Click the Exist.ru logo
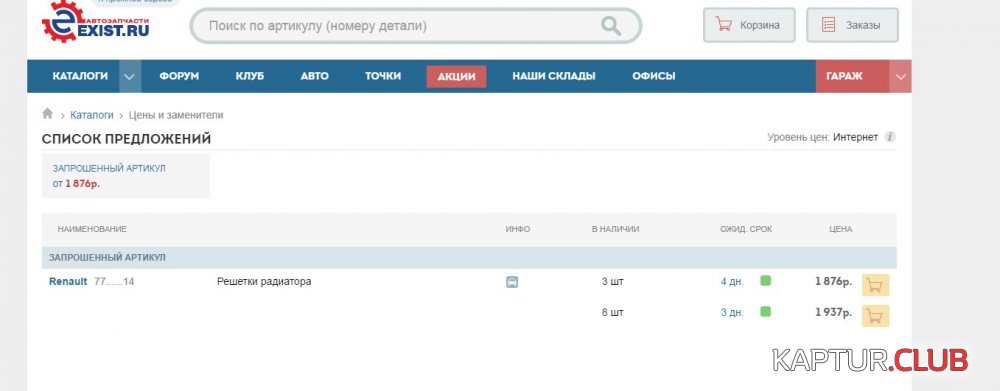 pos(96,22)
